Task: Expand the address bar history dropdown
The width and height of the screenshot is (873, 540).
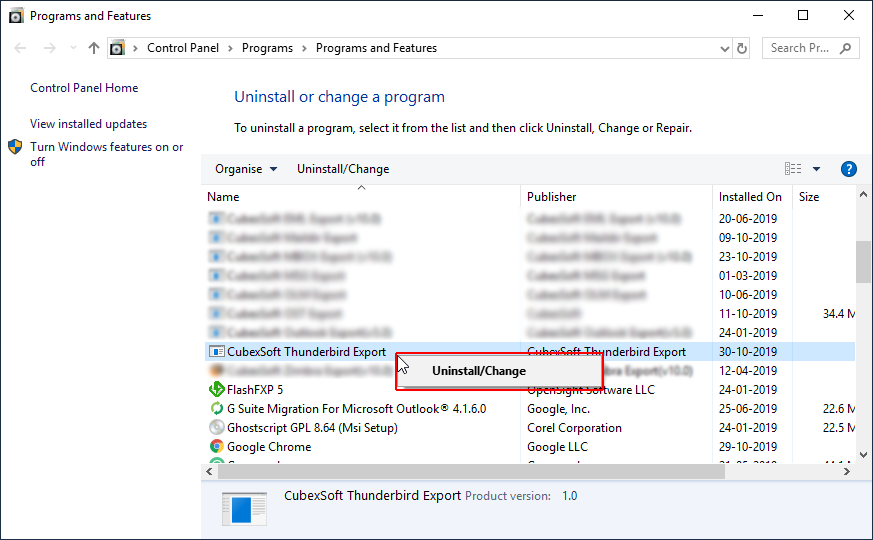Action: point(724,49)
